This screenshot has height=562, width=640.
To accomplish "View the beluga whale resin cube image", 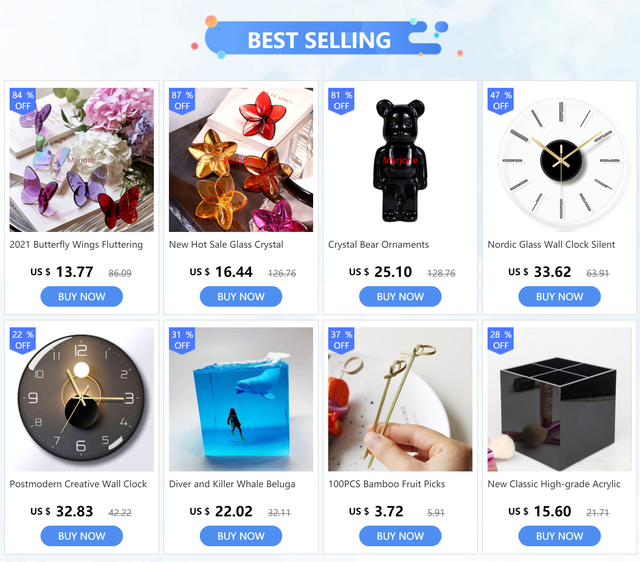I will [241, 399].
